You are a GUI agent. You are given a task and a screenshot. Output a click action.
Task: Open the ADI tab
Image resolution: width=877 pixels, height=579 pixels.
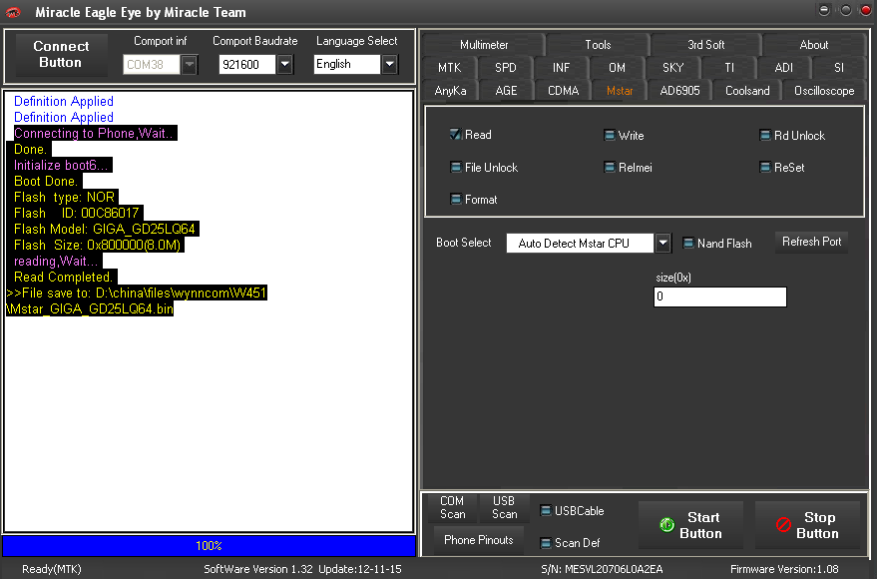[784, 68]
